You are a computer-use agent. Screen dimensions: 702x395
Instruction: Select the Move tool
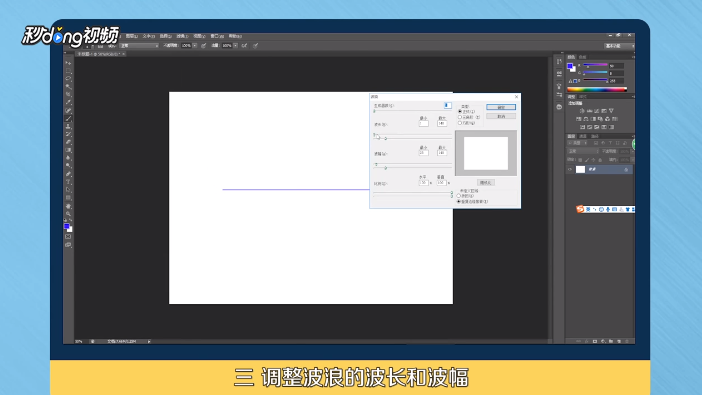(x=68, y=63)
